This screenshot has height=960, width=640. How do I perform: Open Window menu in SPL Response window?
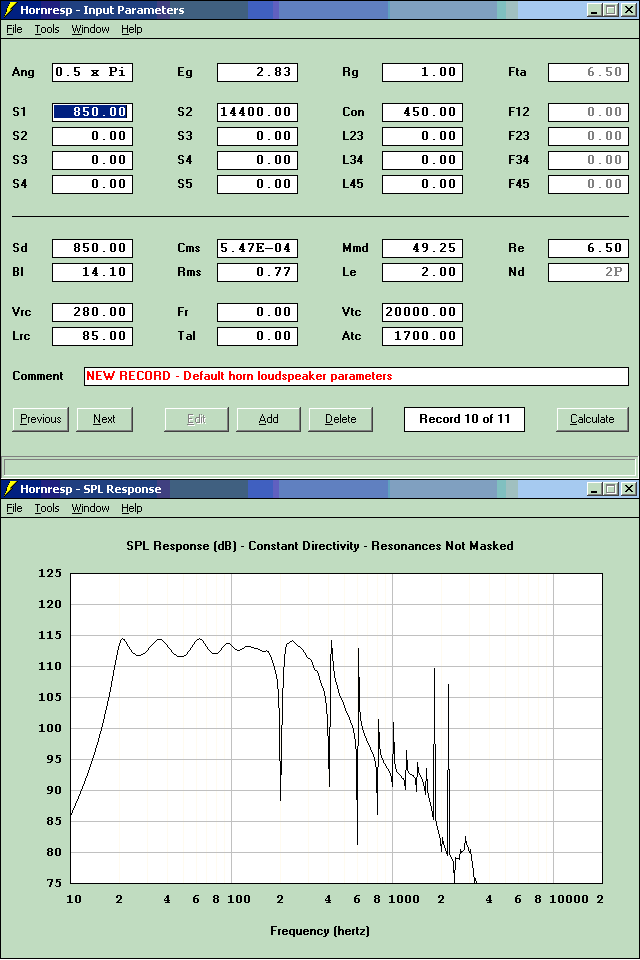click(90, 508)
